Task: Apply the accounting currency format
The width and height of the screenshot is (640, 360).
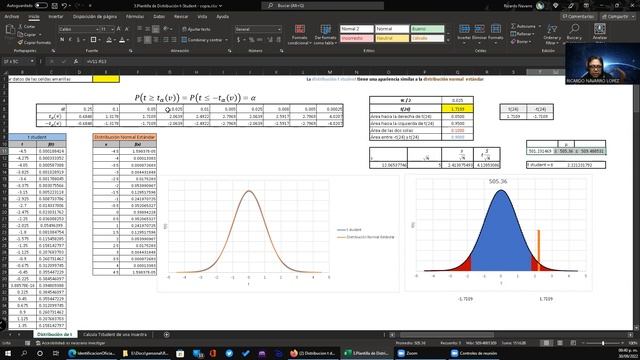Action: (x=238, y=40)
